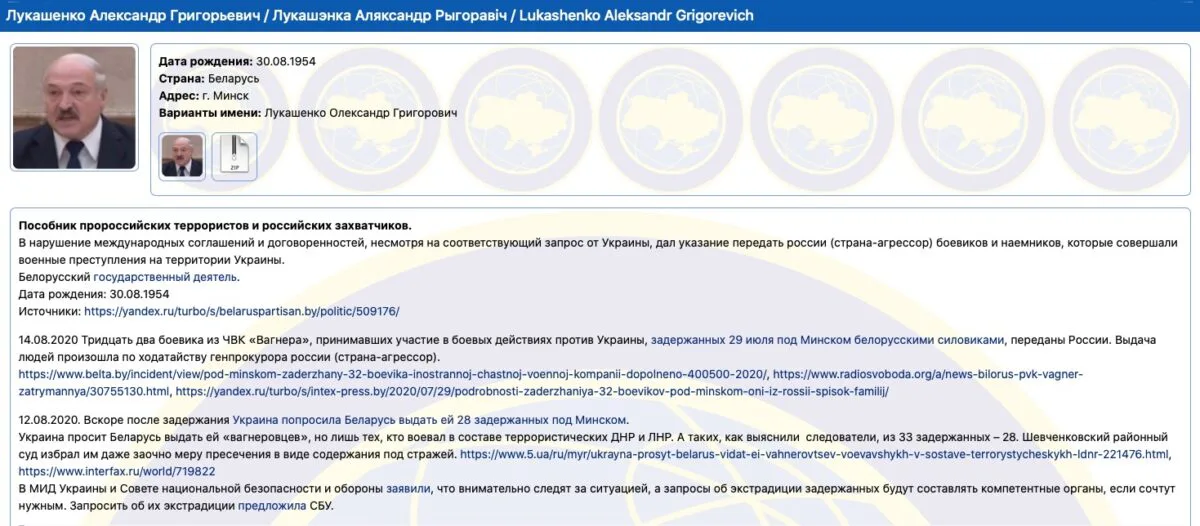Visit the radiosvoboda.org news link
Viewport: 1200px width, 526px height.
(x=928, y=374)
